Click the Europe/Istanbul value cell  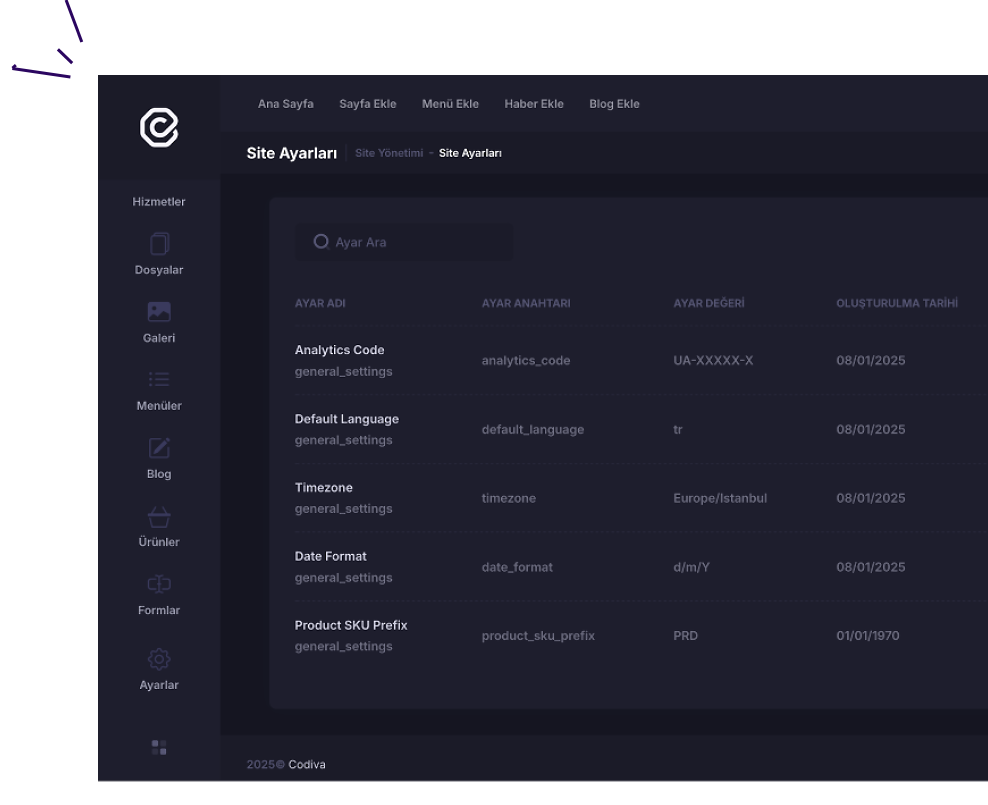(720, 498)
